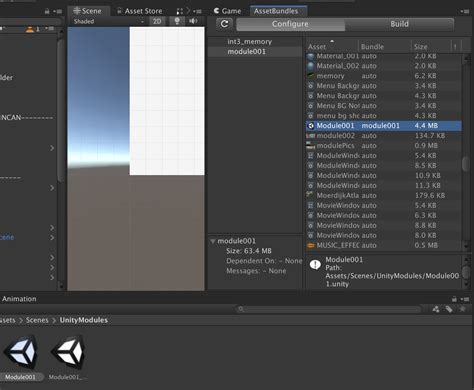
Task: Toggle the lock on the Project panel
Action: click(454, 299)
